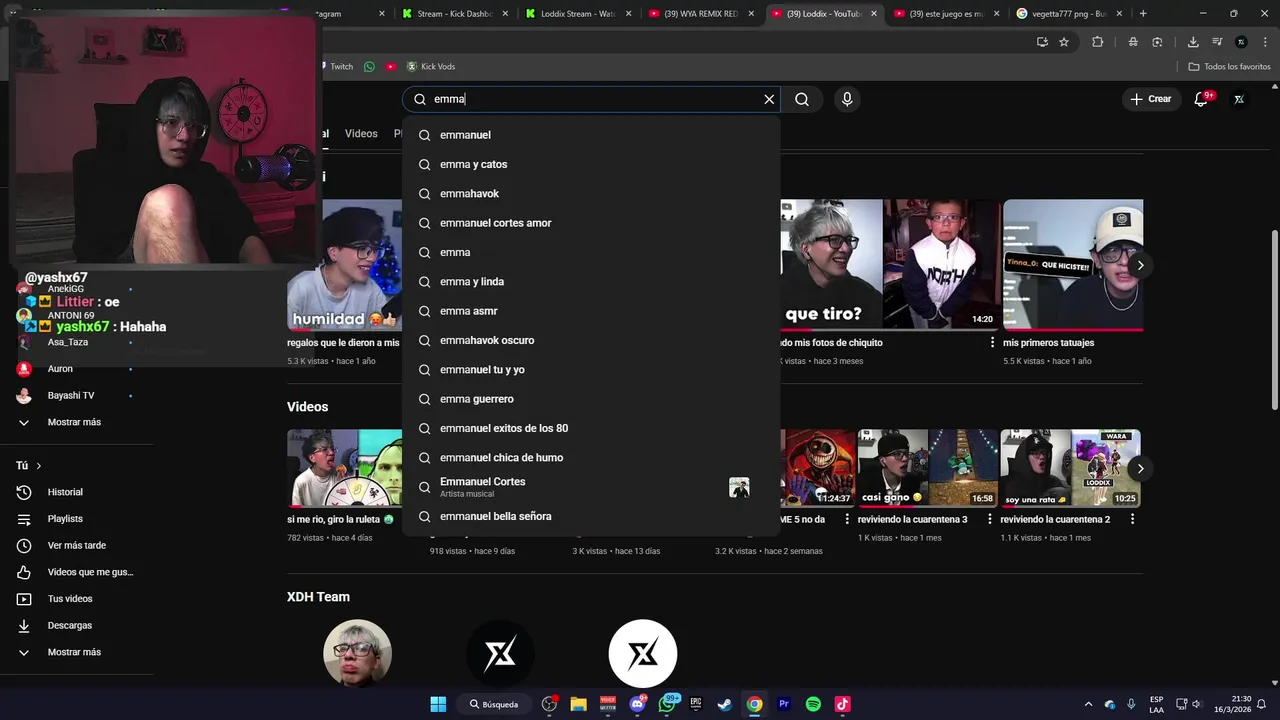This screenshot has width=1280, height=720.
Task: Open Spotify from the taskbar
Action: [x=813, y=704]
